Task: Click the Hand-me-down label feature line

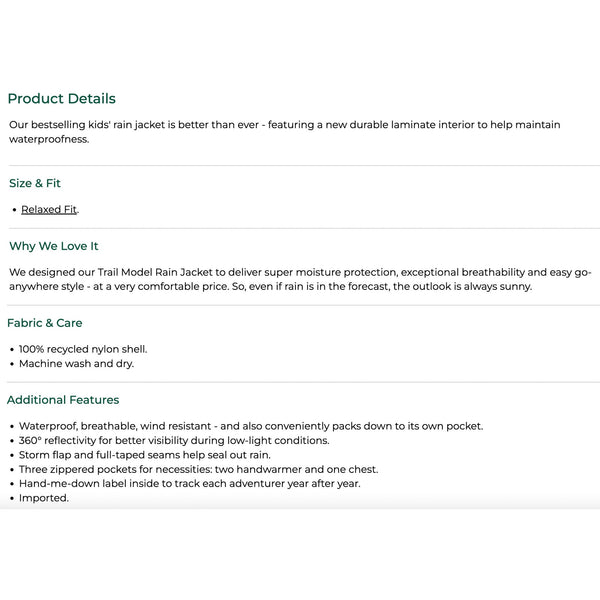Action: point(189,483)
